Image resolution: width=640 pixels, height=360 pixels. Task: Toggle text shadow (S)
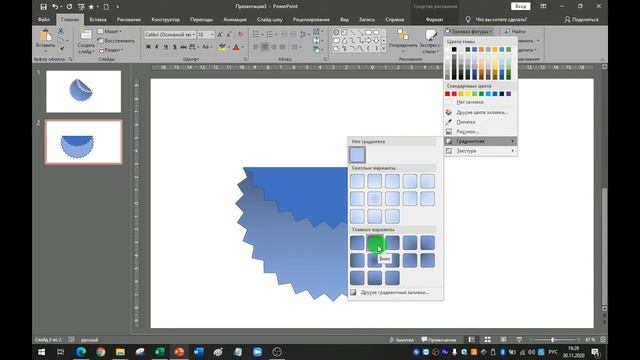click(x=174, y=47)
